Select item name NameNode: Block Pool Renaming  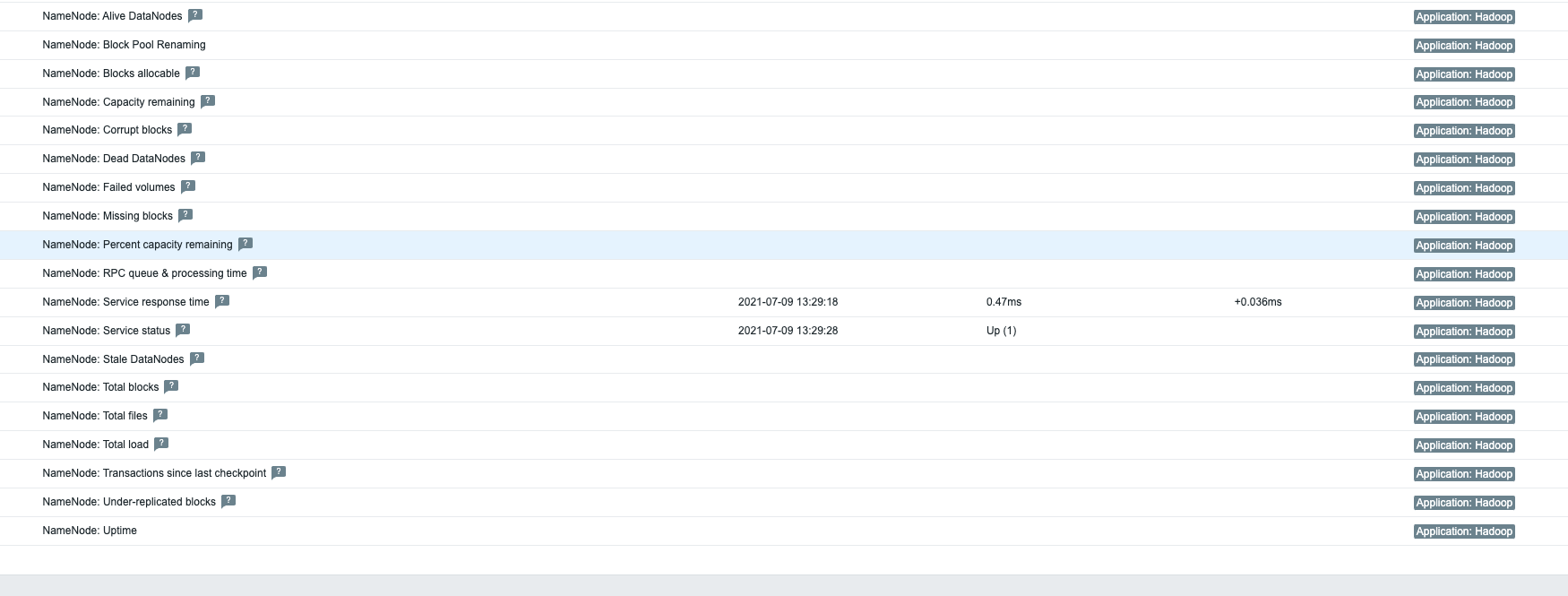coord(124,45)
